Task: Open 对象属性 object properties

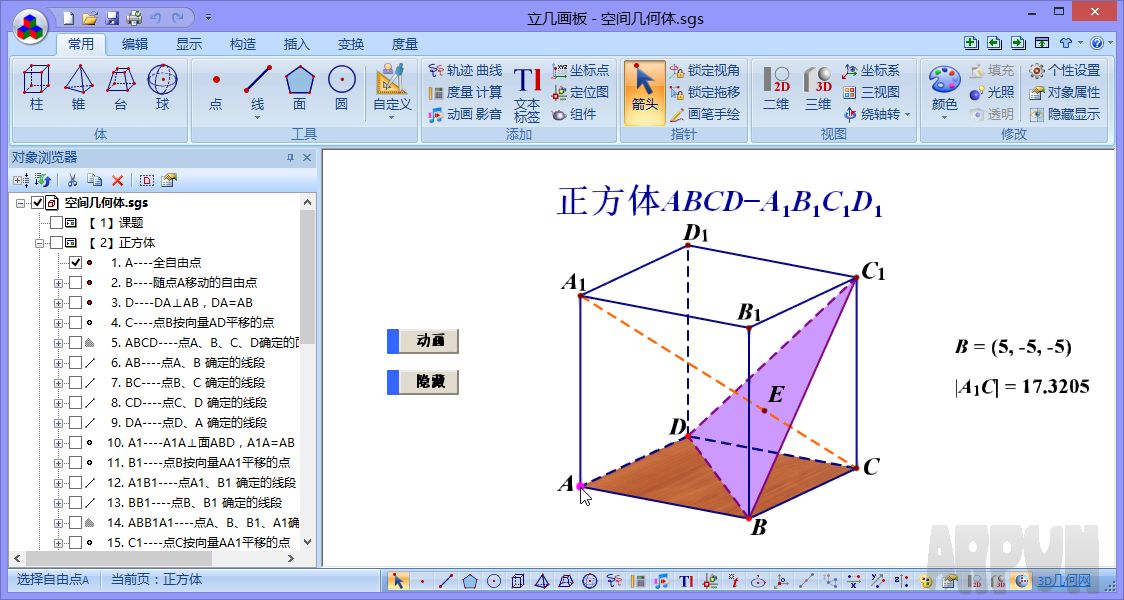Action: pyautogui.click(x=1068, y=91)
